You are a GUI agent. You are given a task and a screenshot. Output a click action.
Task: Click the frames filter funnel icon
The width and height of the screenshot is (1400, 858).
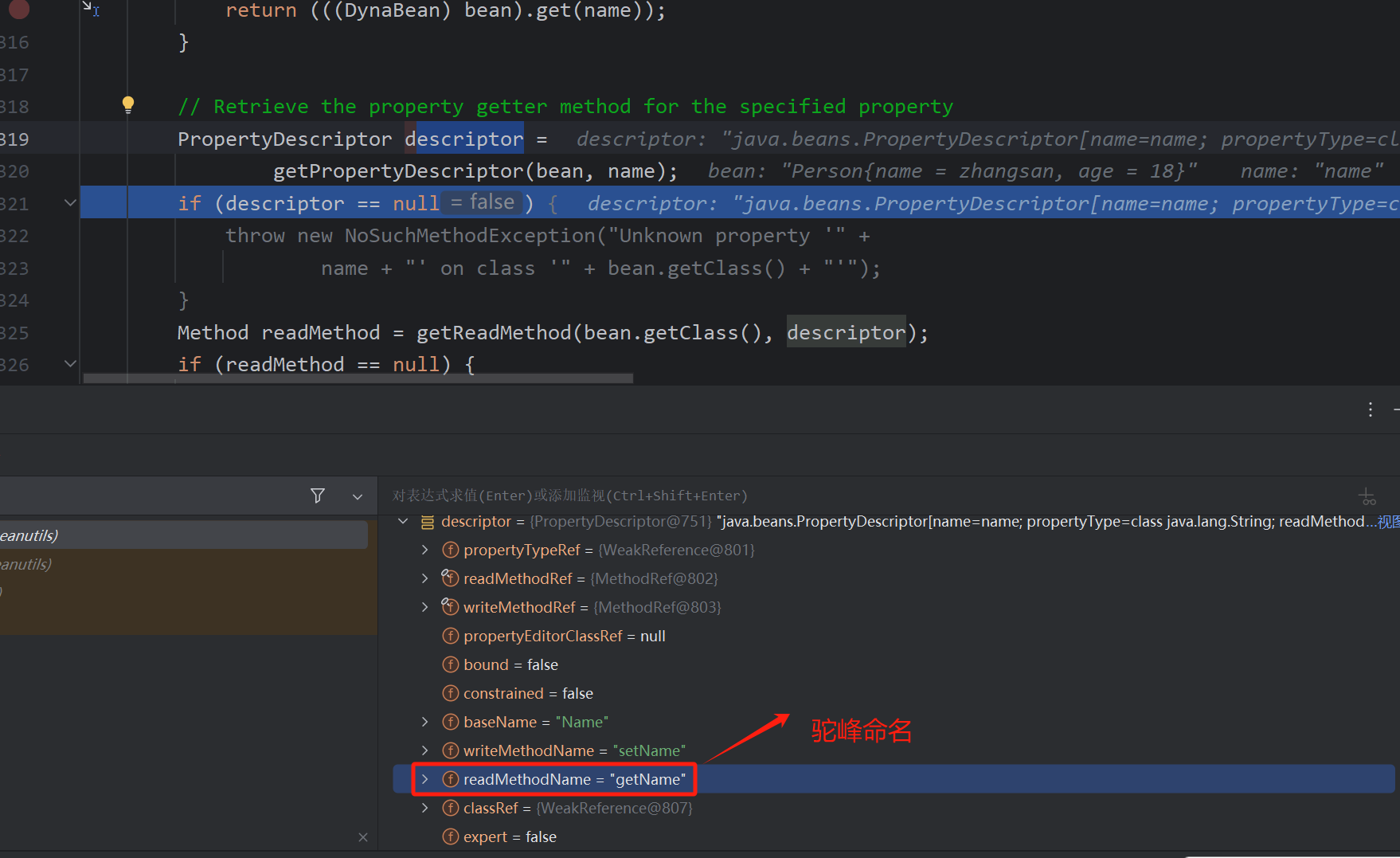(318, 496)
